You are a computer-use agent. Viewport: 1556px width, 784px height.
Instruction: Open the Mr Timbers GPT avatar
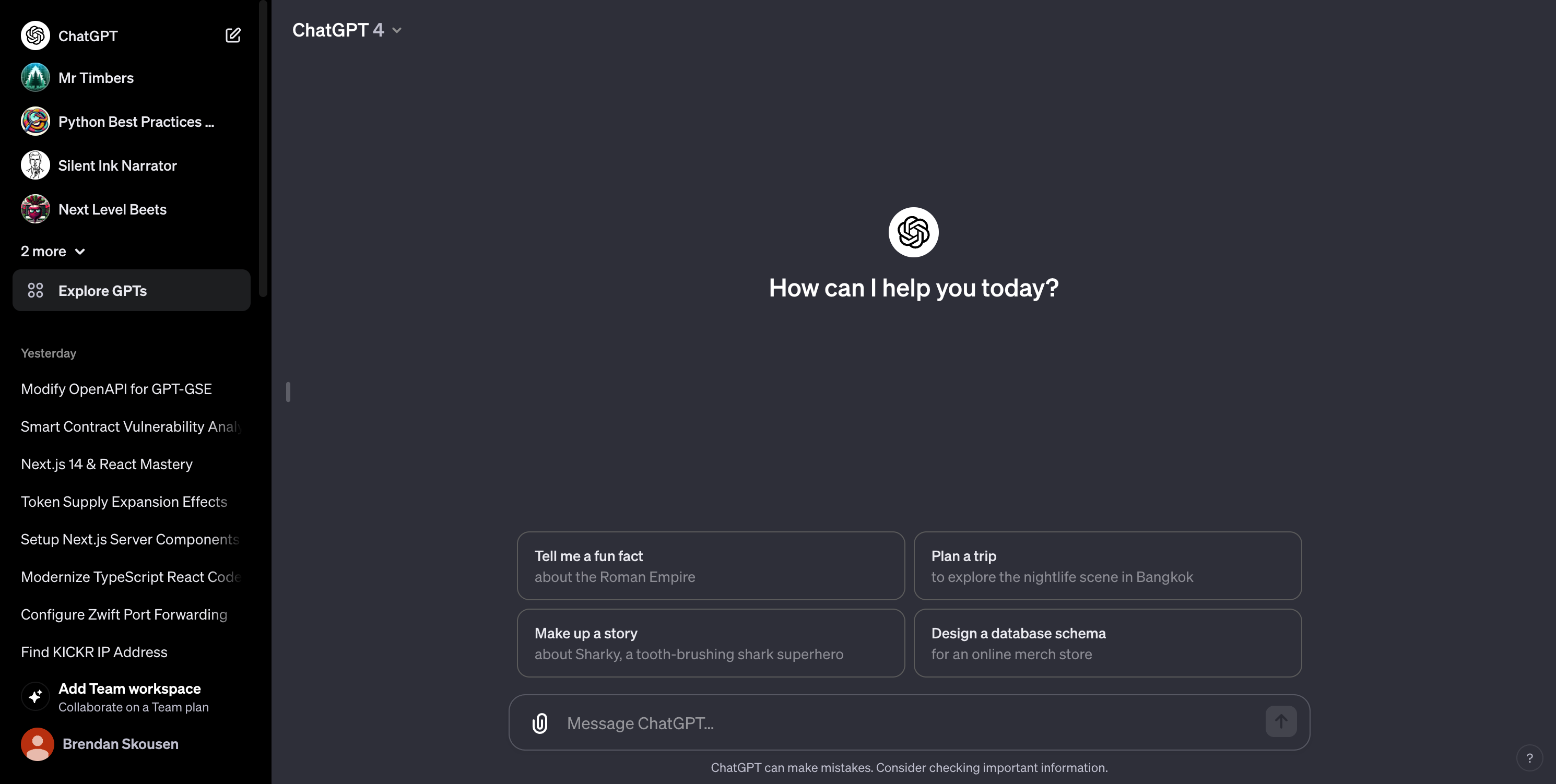[x=35, y=78]
